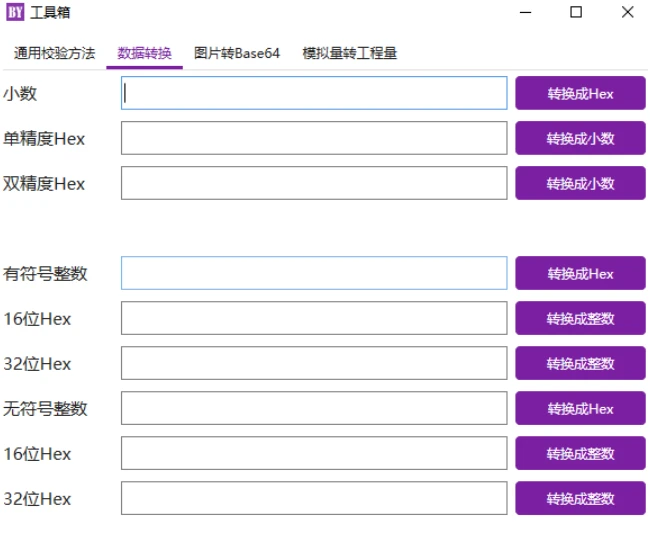Click 转换成小数 for 单精度Hex

pyautogui.click(x=580, y=138)
